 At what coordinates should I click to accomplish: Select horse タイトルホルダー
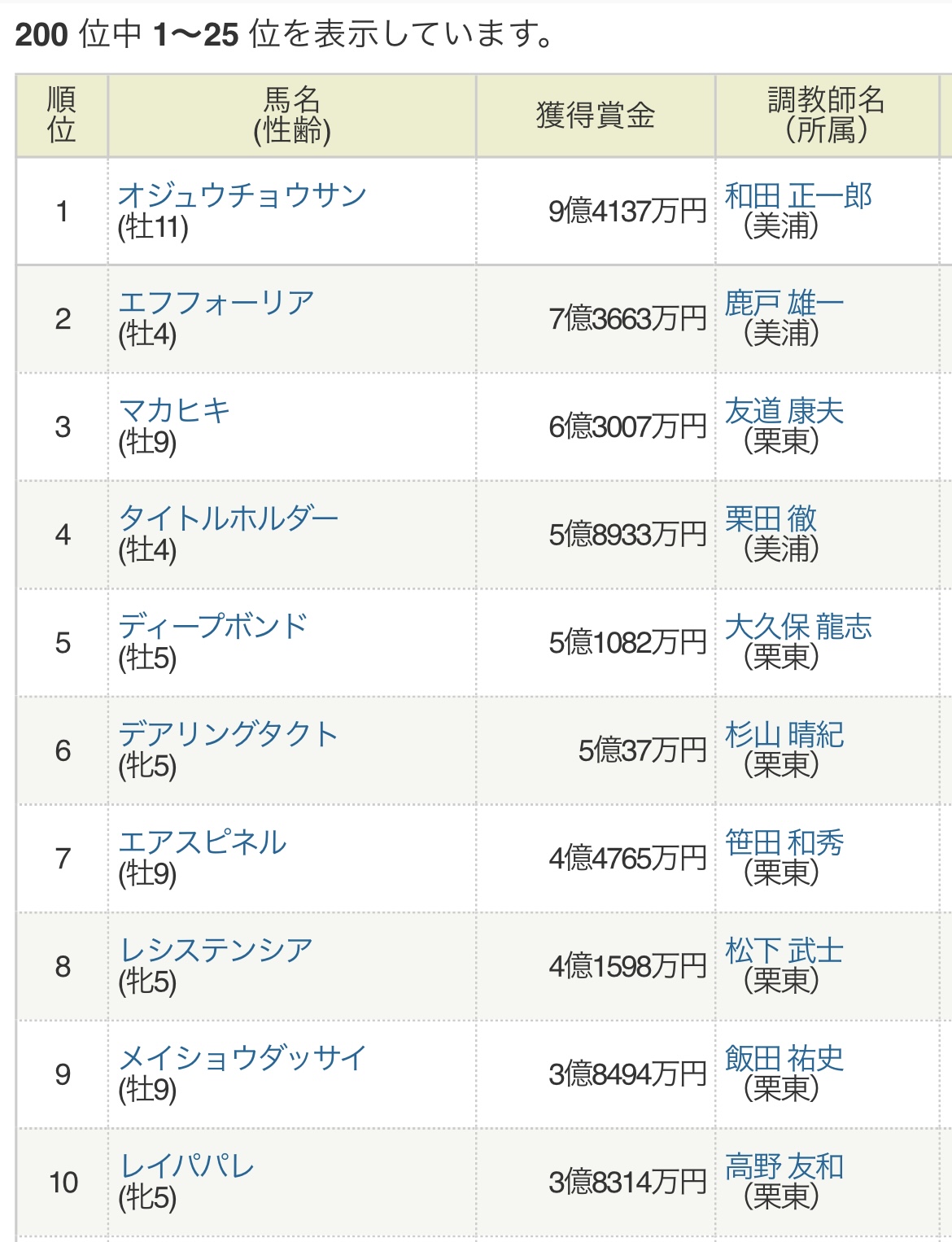click(x=228, y=518)
